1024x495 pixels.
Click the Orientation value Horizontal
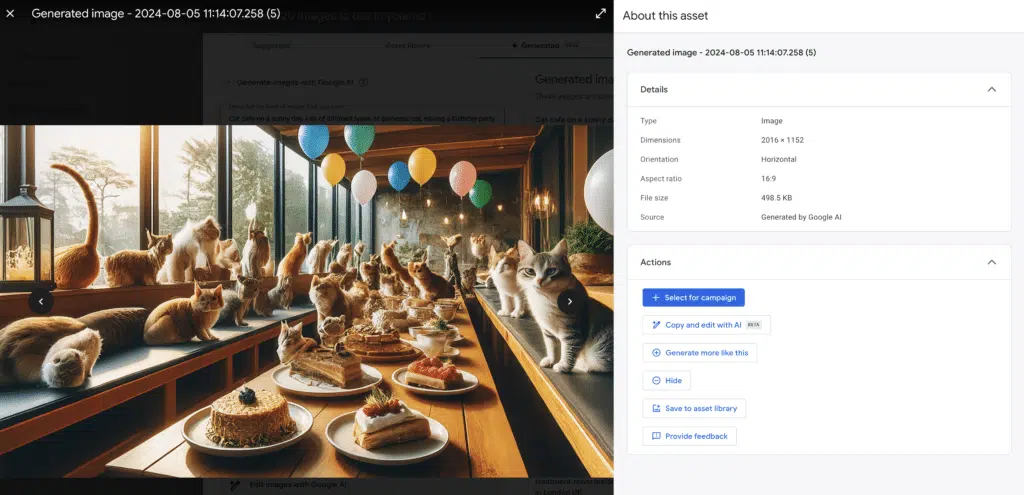[x=778, y=159]
